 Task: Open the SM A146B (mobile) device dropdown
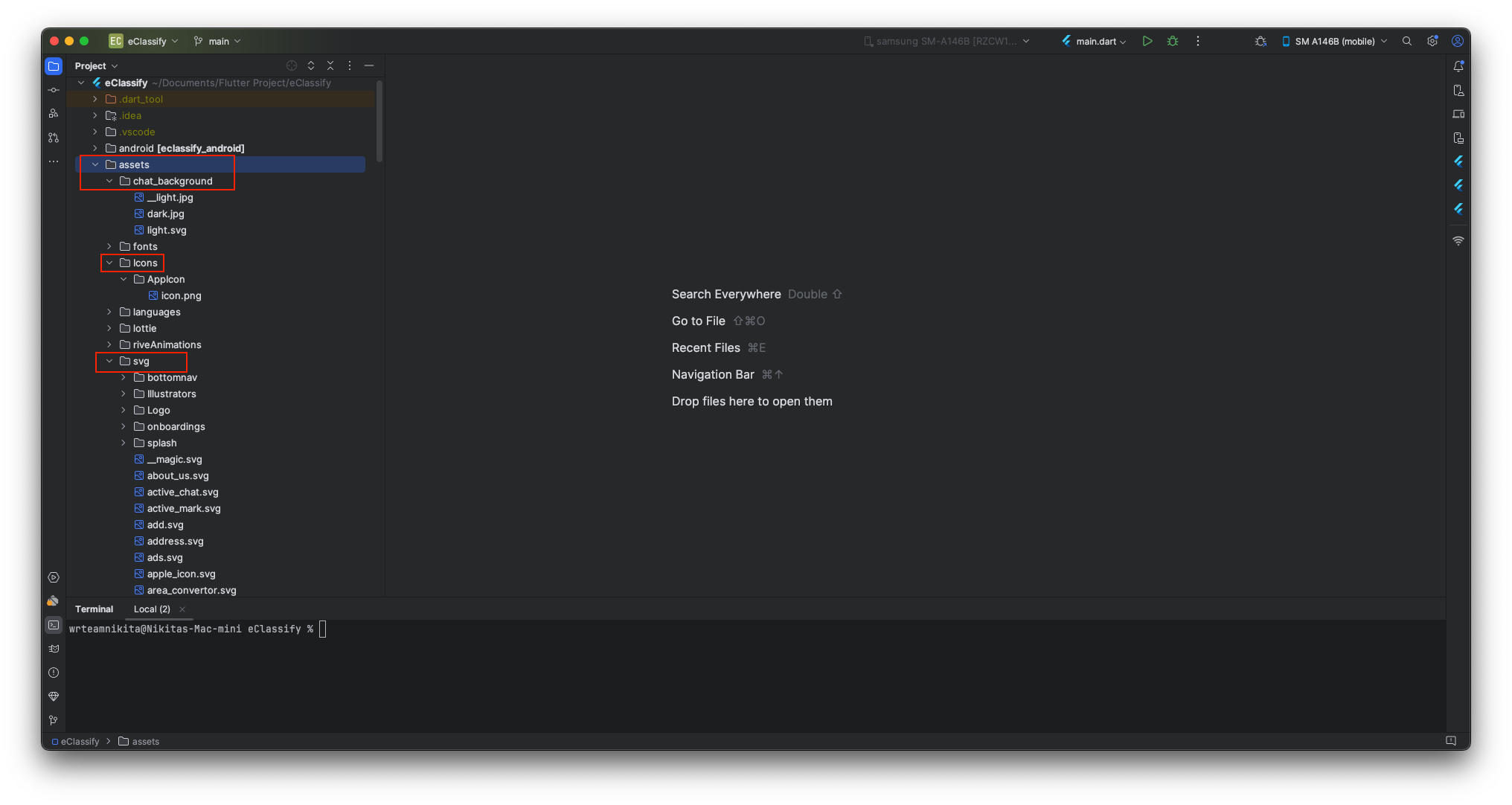(x=1335, y=41)
